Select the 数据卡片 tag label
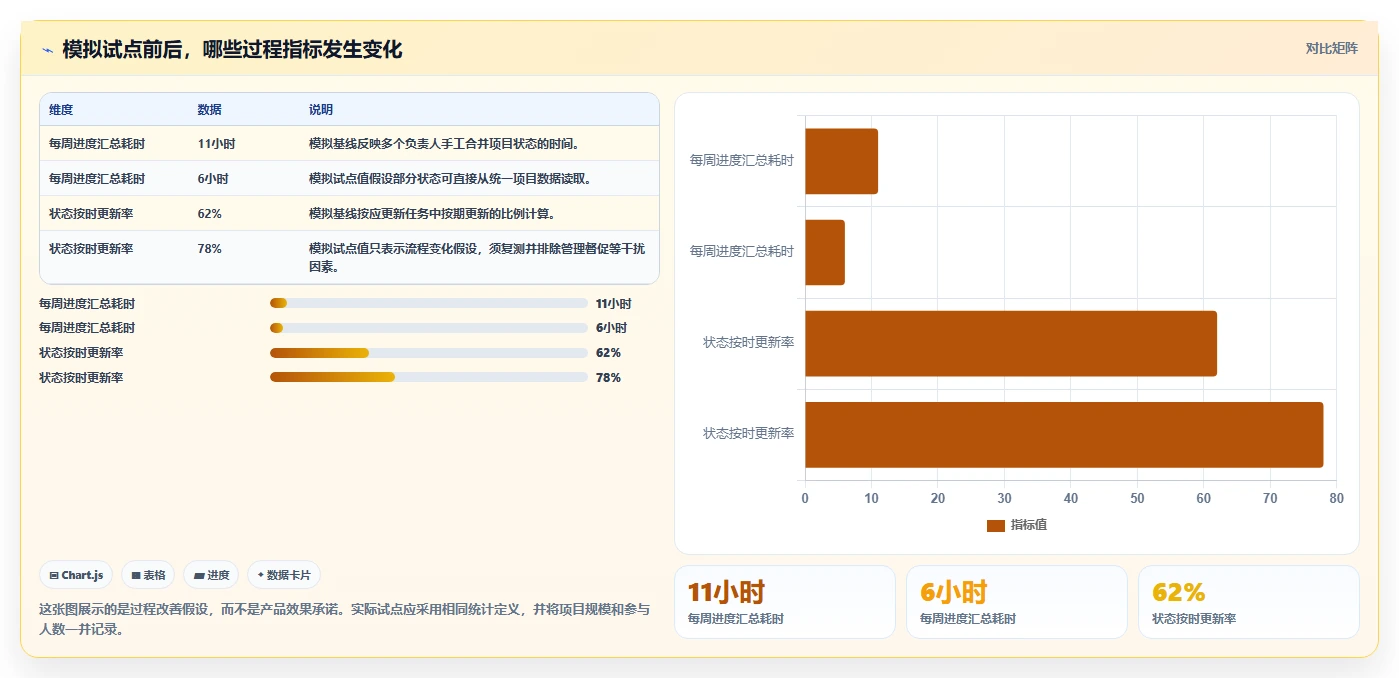 coord(289,576)
